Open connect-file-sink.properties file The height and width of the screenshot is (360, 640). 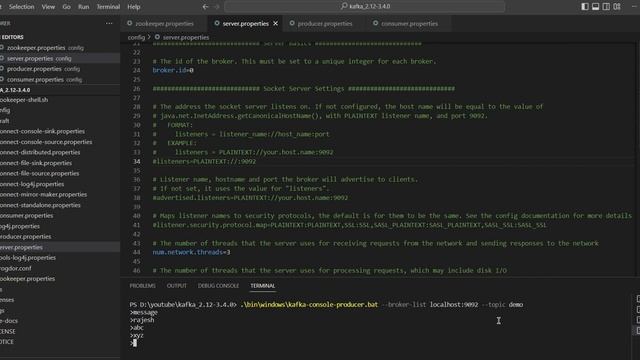pos(60,163)
